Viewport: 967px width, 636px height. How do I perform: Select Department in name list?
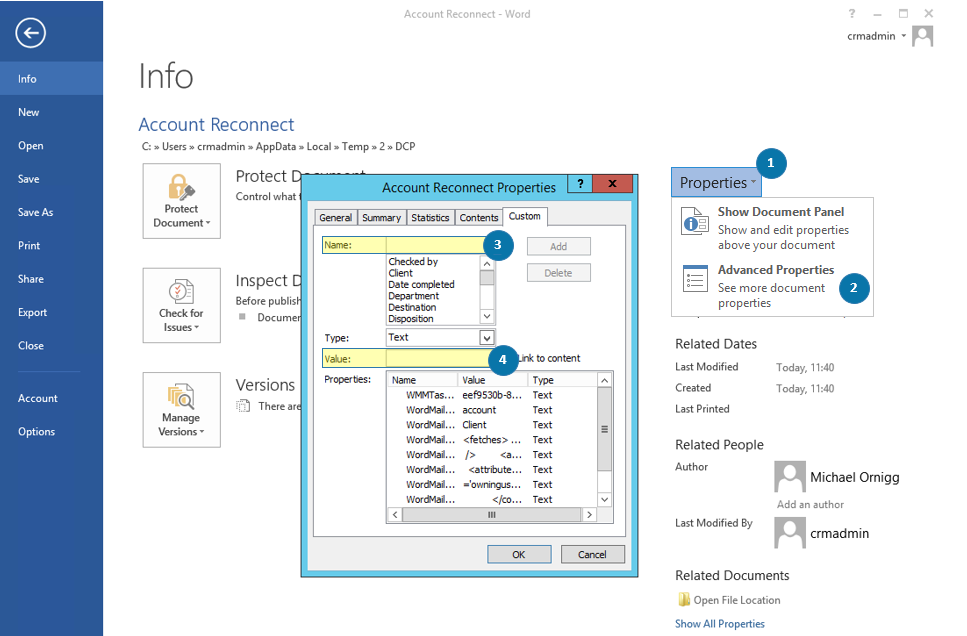pos(413,296)
